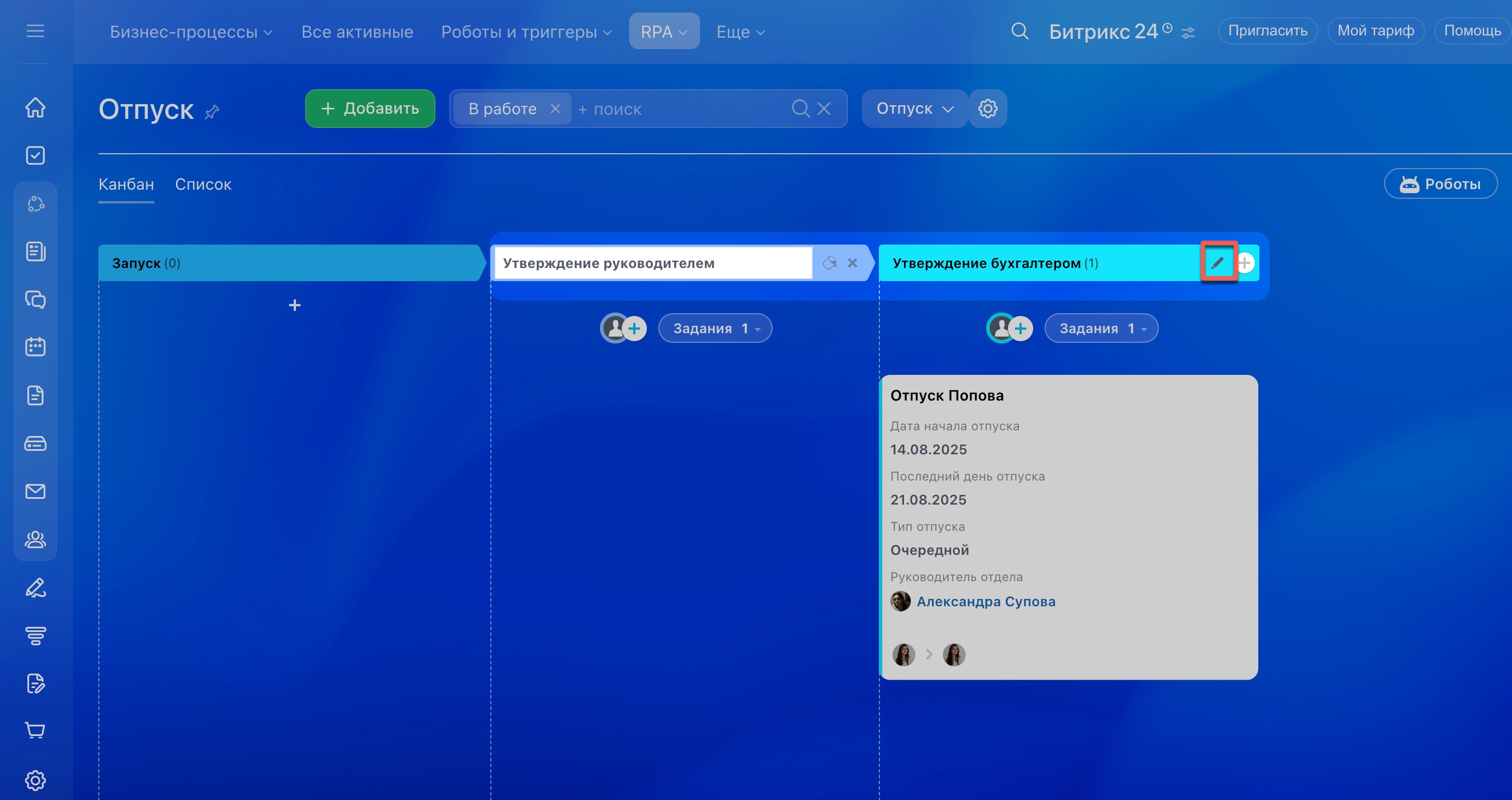Click the pin icon next to Отпуск title
Viewport: 1512px width, 800px height.
click(212, 111)
